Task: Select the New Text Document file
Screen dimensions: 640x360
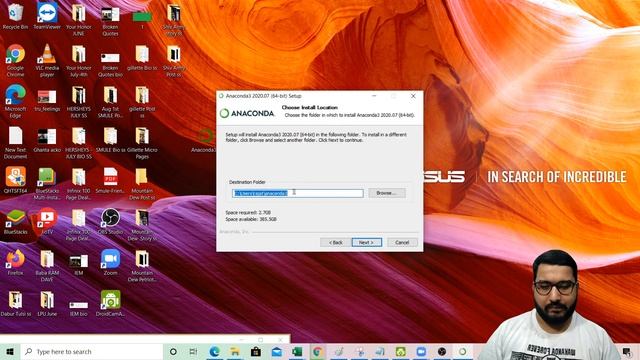Action: click(15, 142)
